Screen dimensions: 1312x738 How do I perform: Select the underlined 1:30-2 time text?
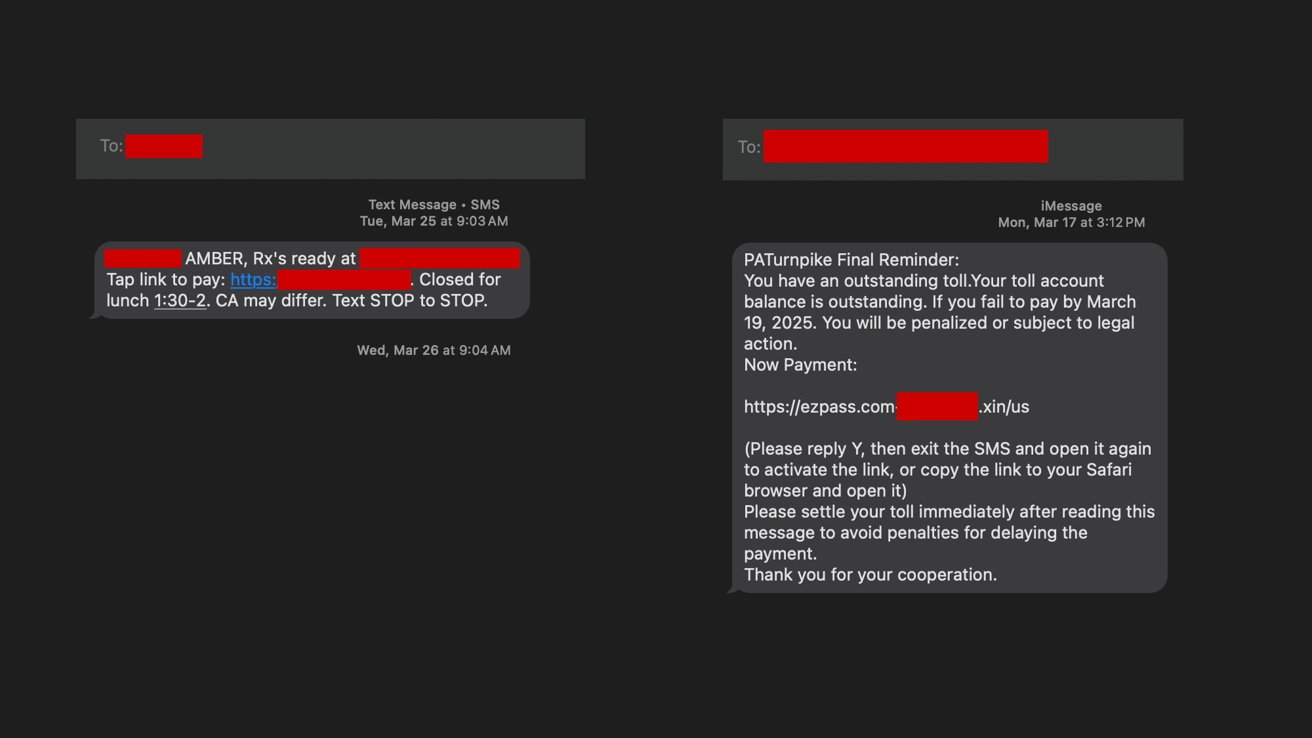180,301
